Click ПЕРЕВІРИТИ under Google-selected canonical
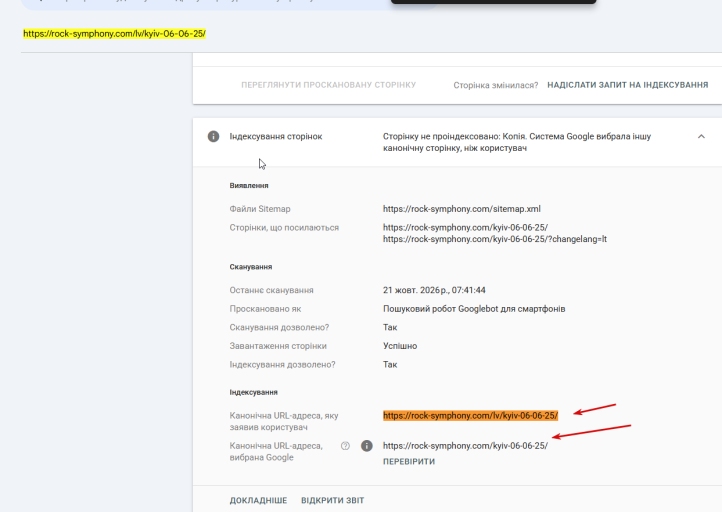Image resolution: width=722 pixels, height=512 pixels. coord(409,461)
